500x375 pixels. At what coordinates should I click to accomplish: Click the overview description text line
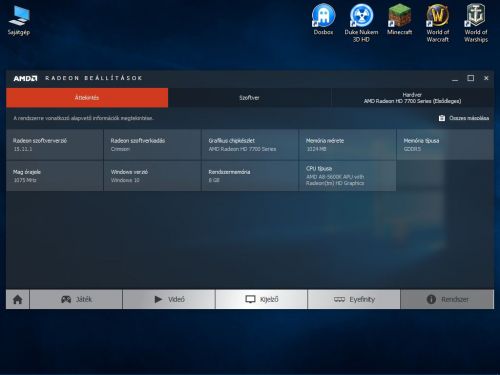pos(83,118)
